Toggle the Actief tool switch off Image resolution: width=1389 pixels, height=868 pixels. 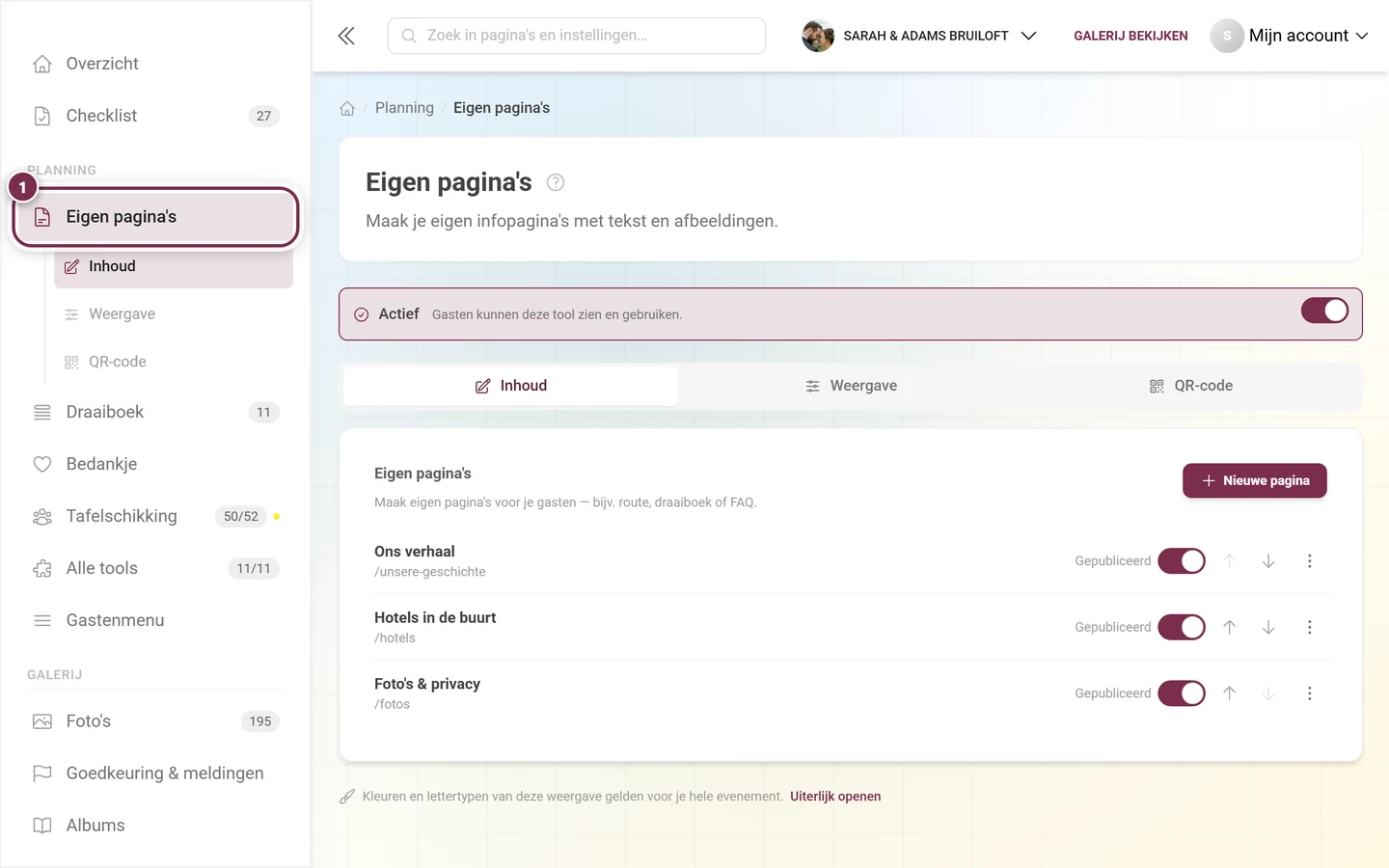[1324, 311]
